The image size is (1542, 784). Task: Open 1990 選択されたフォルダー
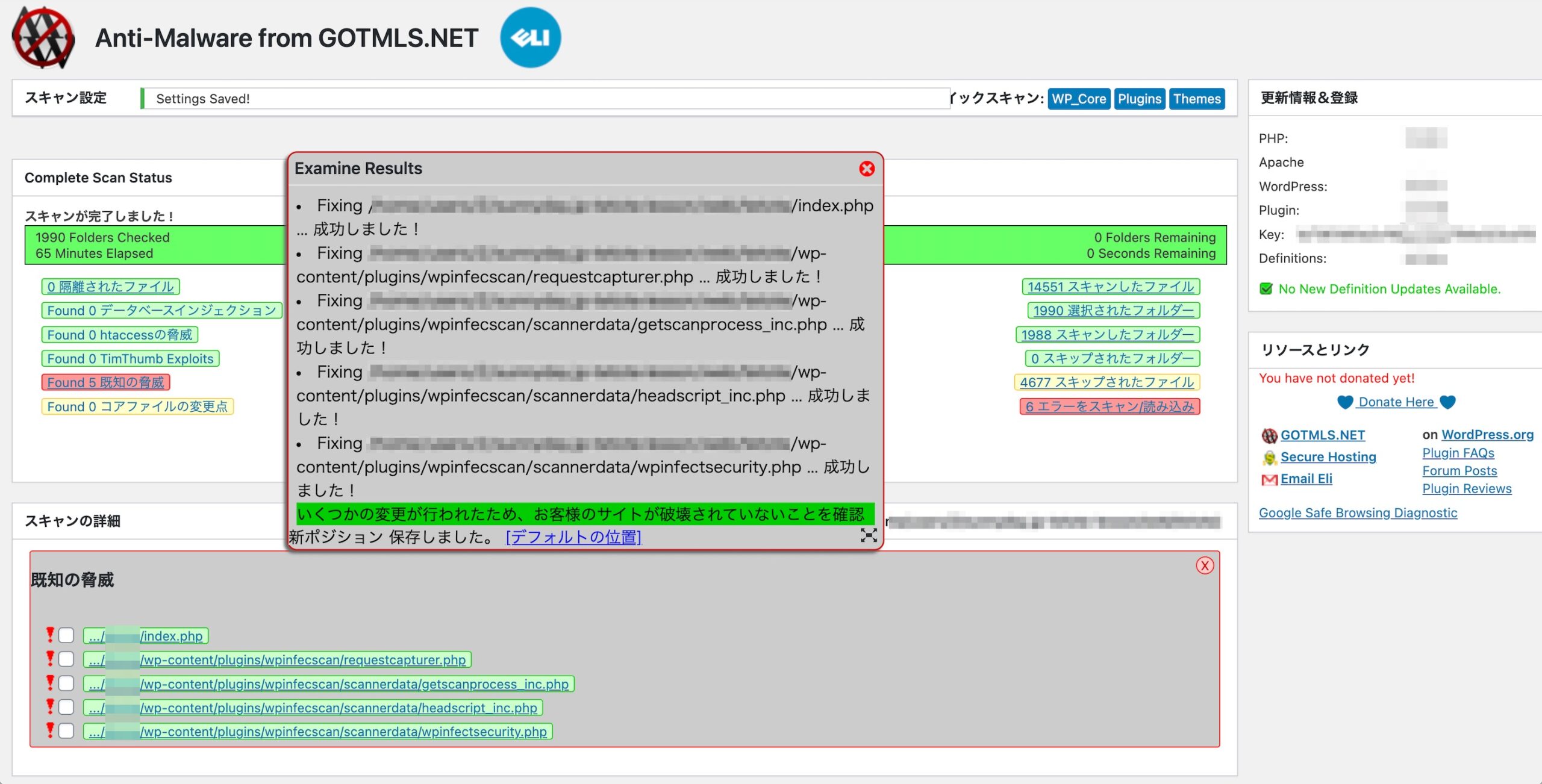pos(1114,311)
